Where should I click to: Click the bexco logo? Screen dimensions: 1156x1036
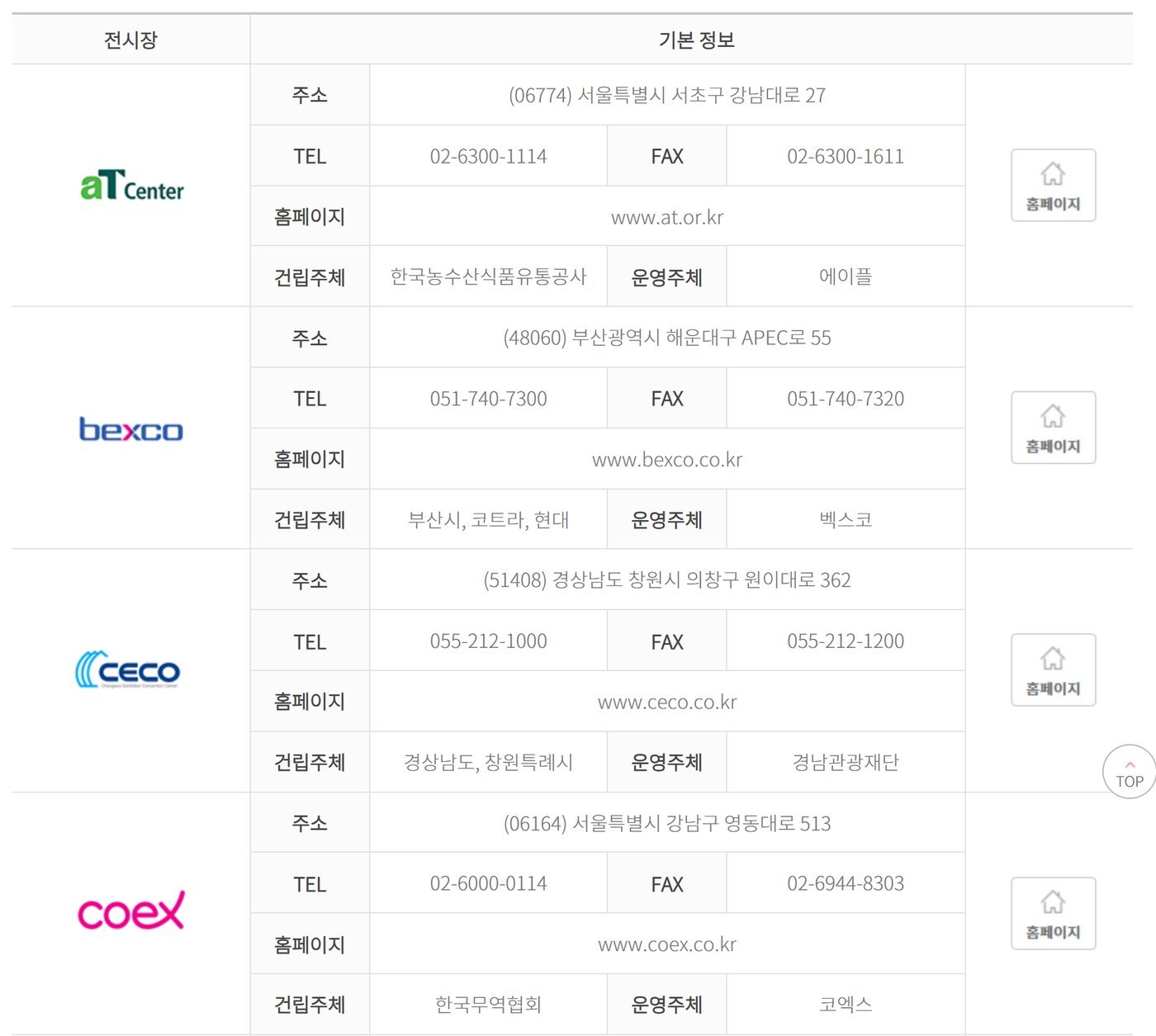tap(130, 429)
